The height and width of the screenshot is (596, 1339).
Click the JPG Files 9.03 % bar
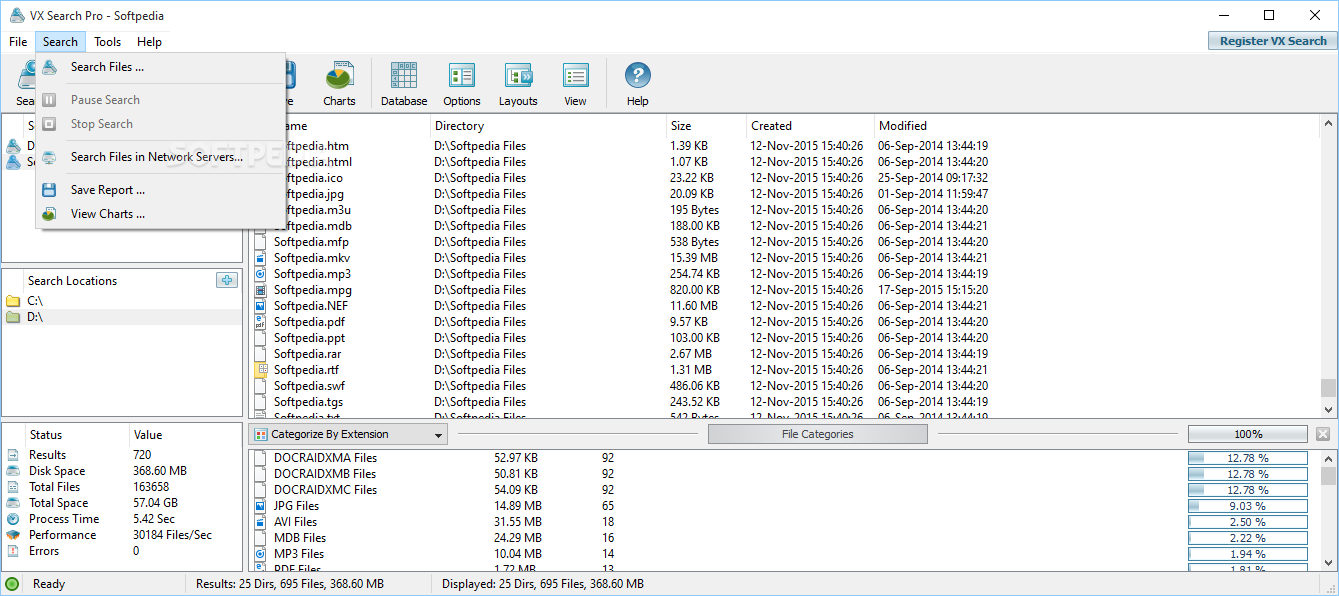tap(1247, 506)
